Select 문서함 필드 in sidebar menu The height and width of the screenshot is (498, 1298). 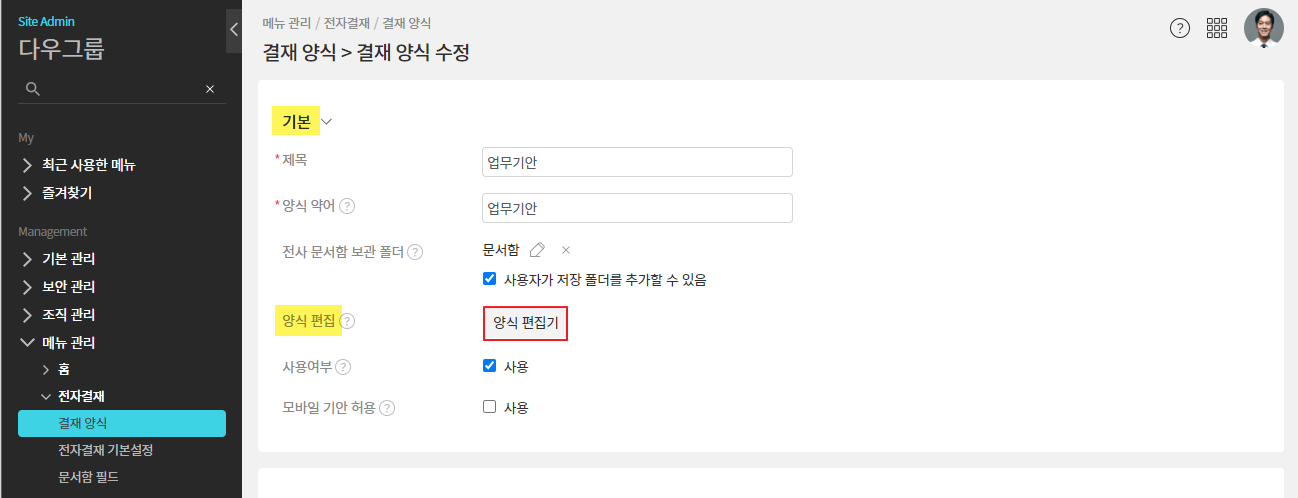pos(88,477)
